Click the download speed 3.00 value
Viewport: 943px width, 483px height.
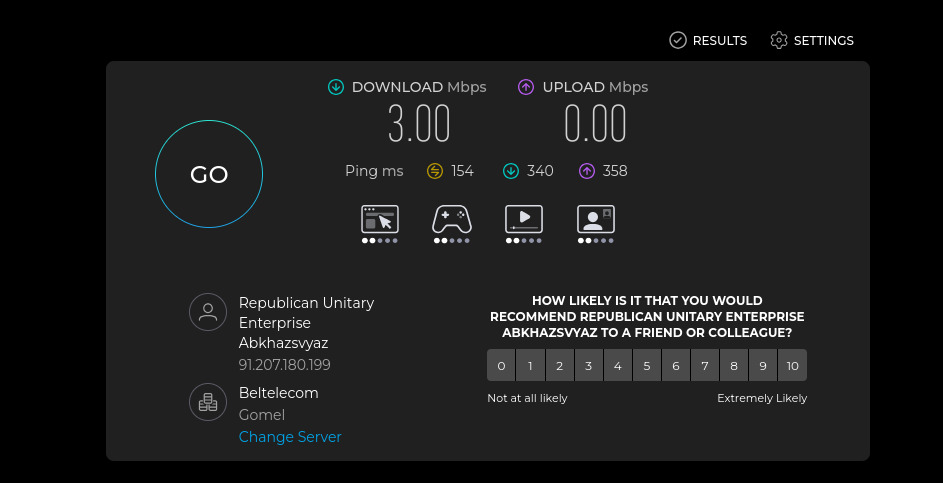(419, 124)
